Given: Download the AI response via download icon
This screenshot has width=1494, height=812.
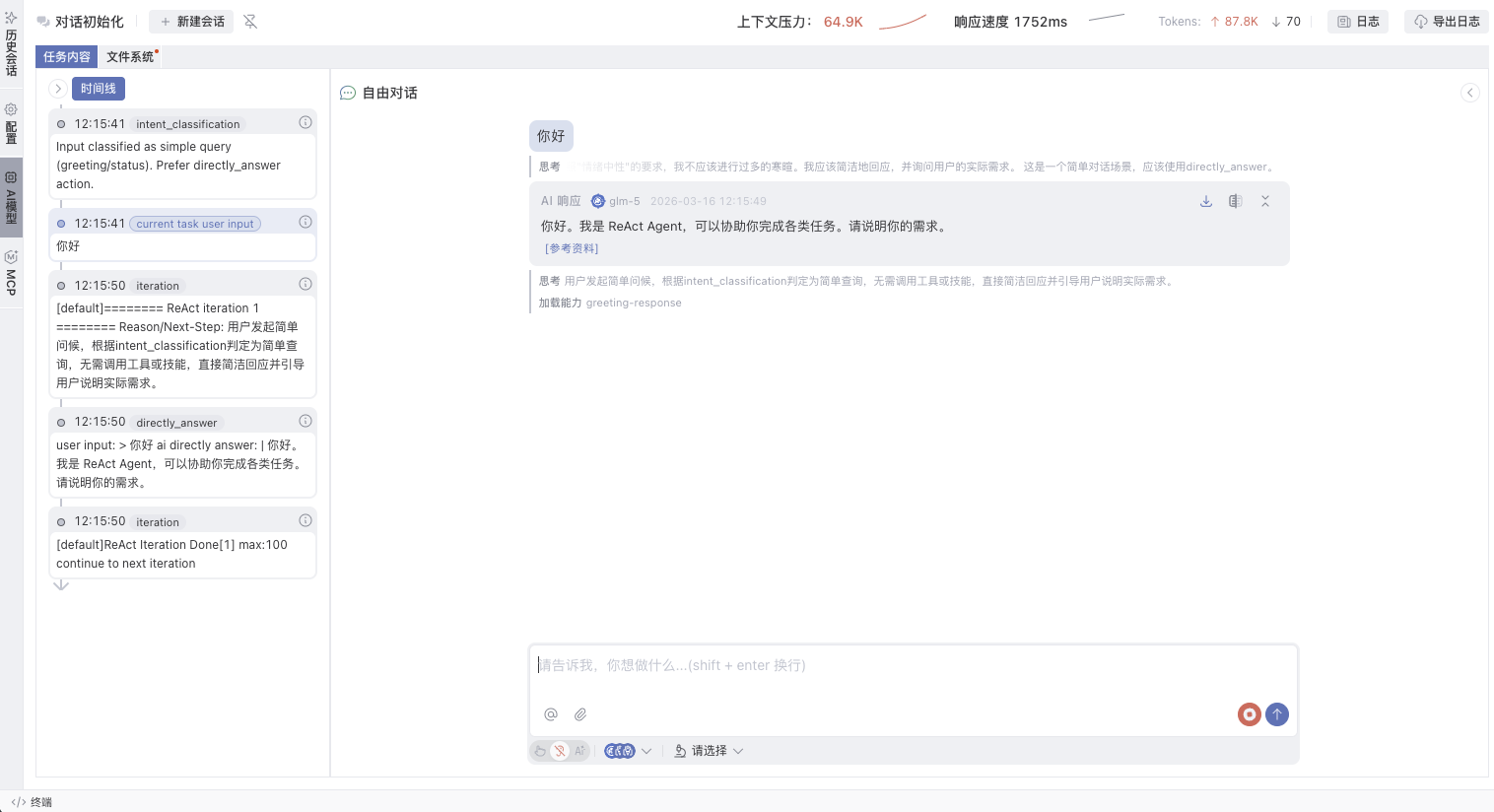Looking at the screenshot, I should point(1205,201).
